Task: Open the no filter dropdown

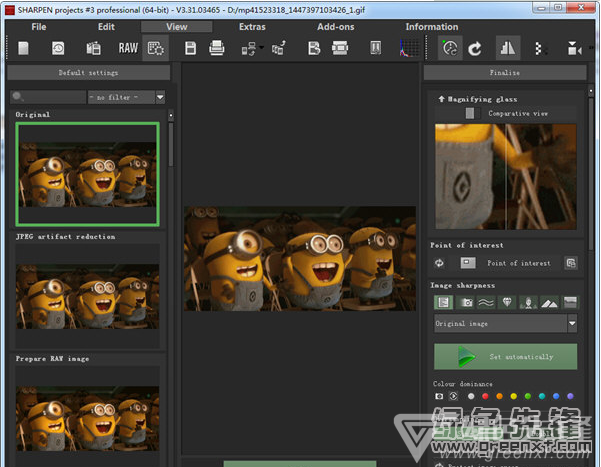Action: [x=126, y=97]
